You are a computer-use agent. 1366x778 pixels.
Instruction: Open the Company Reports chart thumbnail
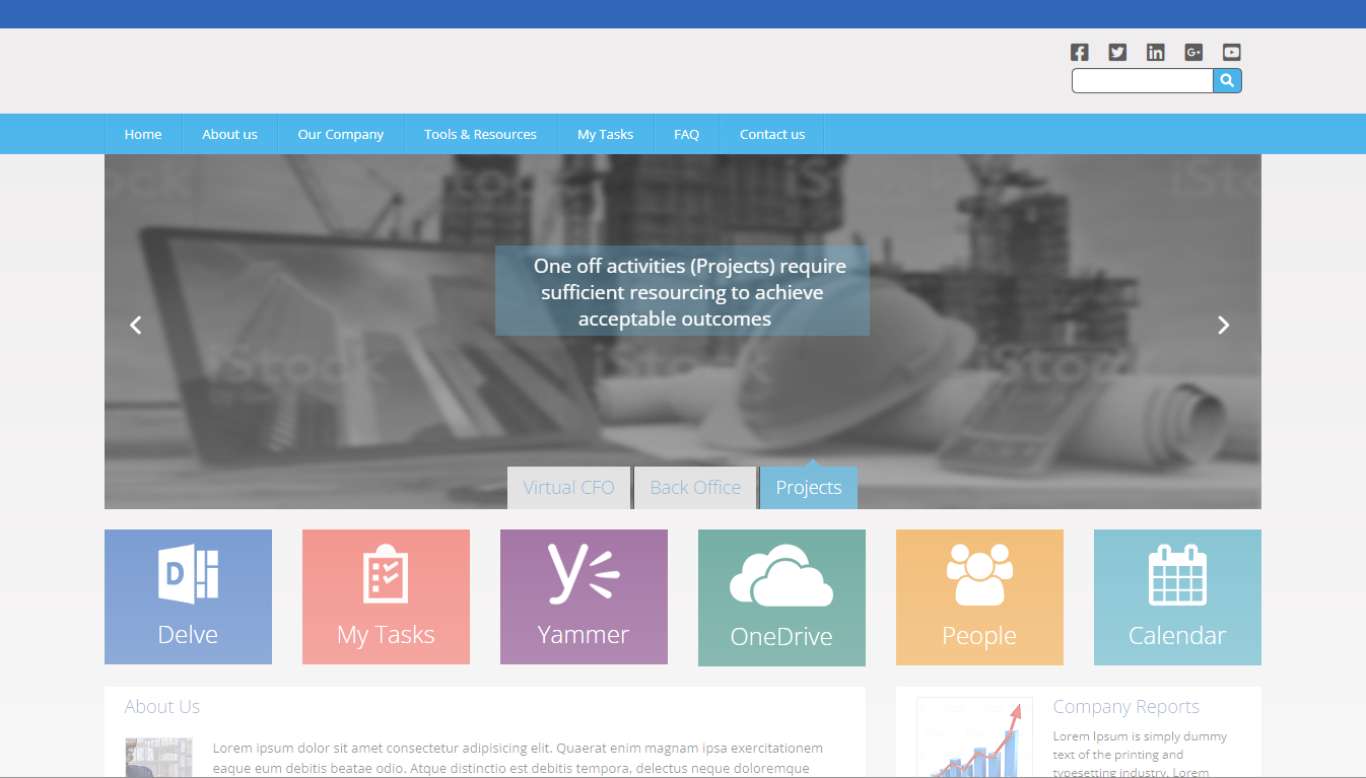coord(974,738)
